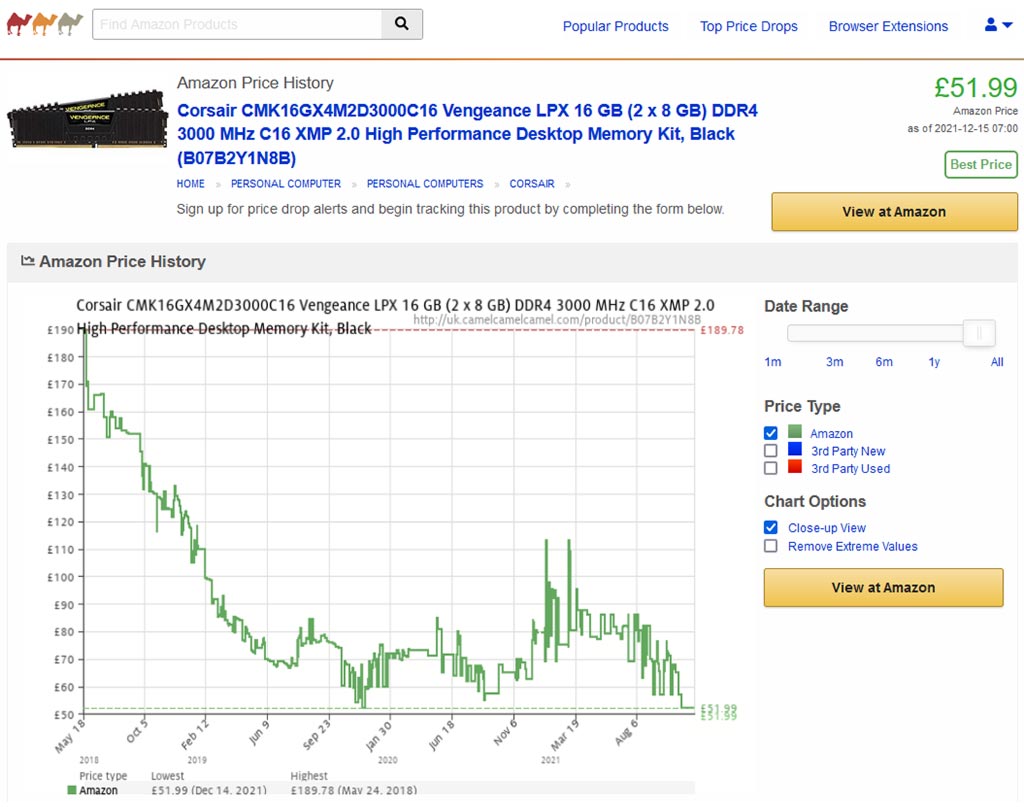Click the magnifying glass search button
1024x807 pixels.
tap(402, 24)
